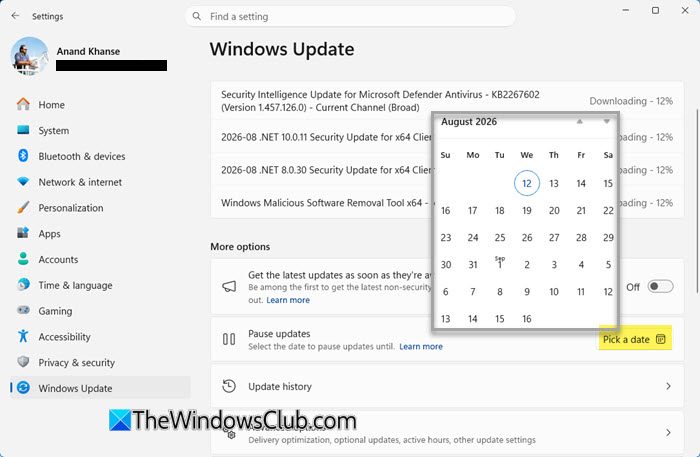Open Accessibility settings label
700x457 pixels.
click(x=64, y=337)
